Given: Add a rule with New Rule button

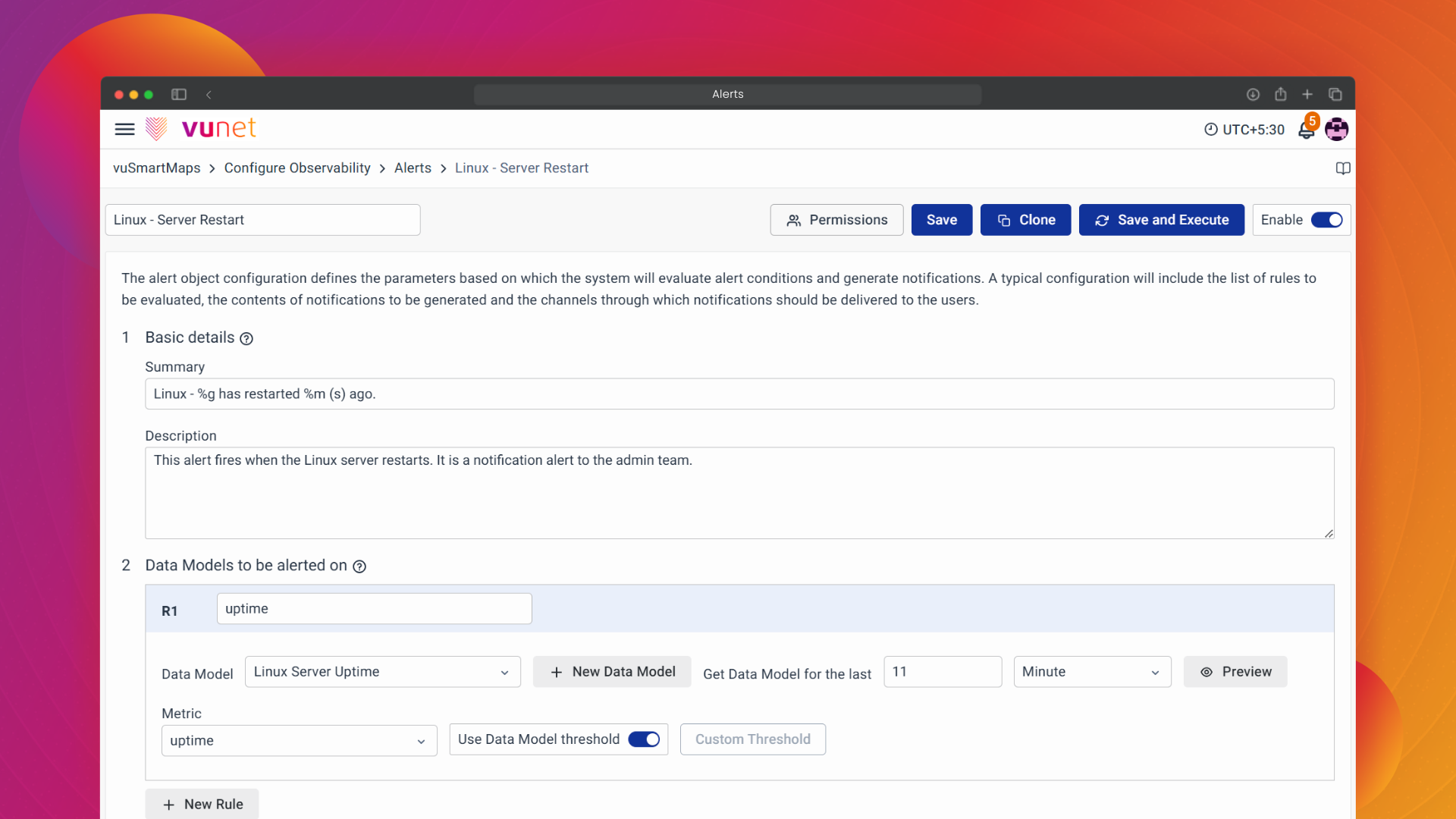Looking at the screenshot, I should point(202,804).
